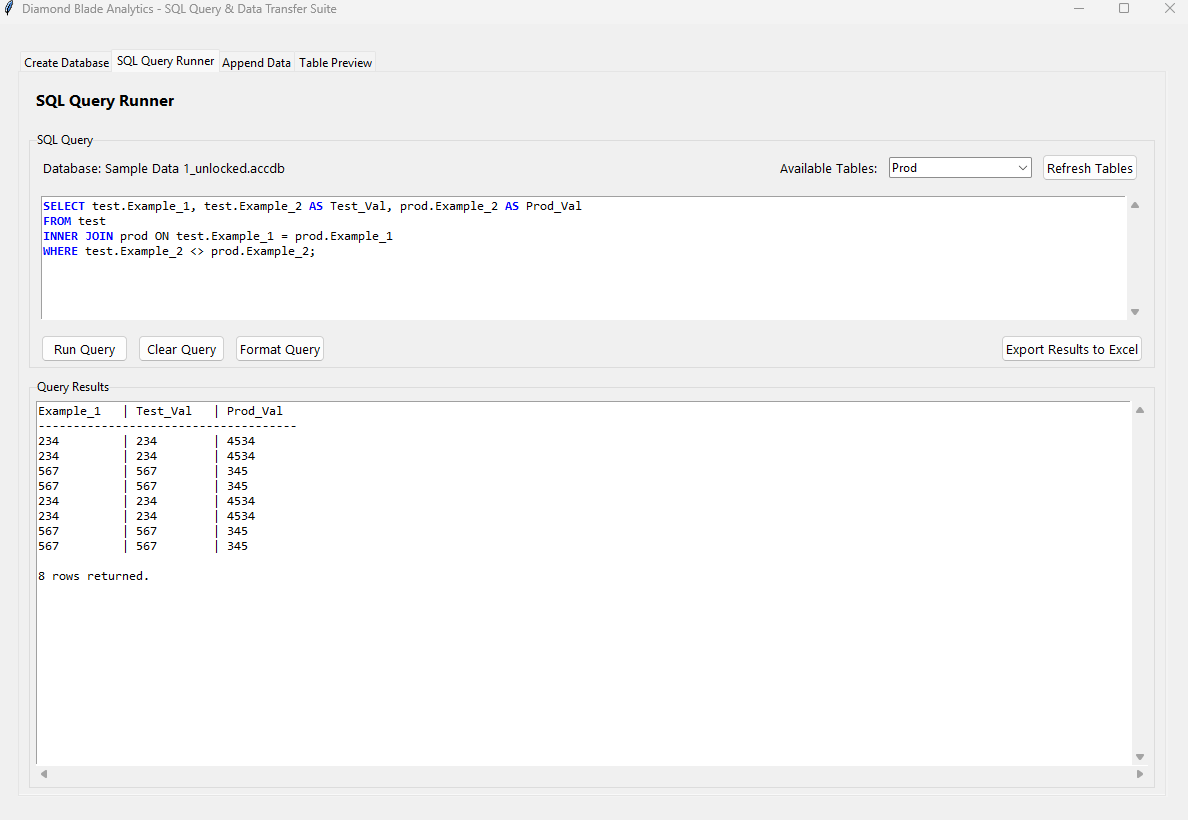Image resolution: width=1188 pixels, height=820 pixels.
Task: Click the WHERE clause line in the query
Action: click(x=179, y=252)
